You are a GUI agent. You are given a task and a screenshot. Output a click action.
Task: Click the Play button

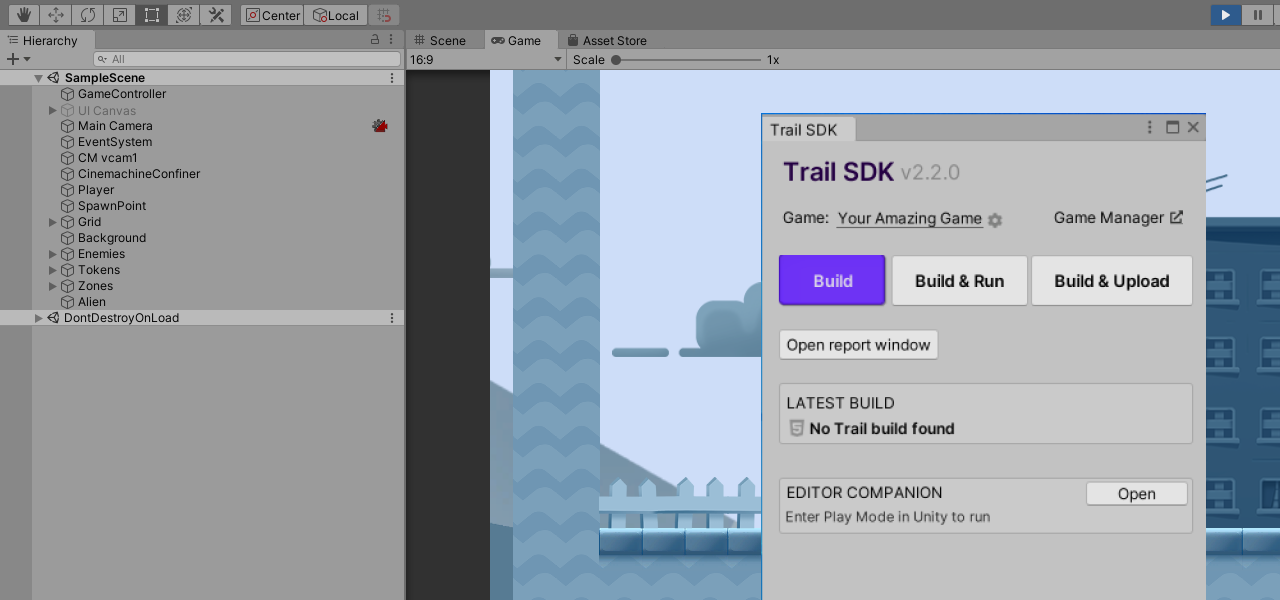click(x=1225, y=15)
